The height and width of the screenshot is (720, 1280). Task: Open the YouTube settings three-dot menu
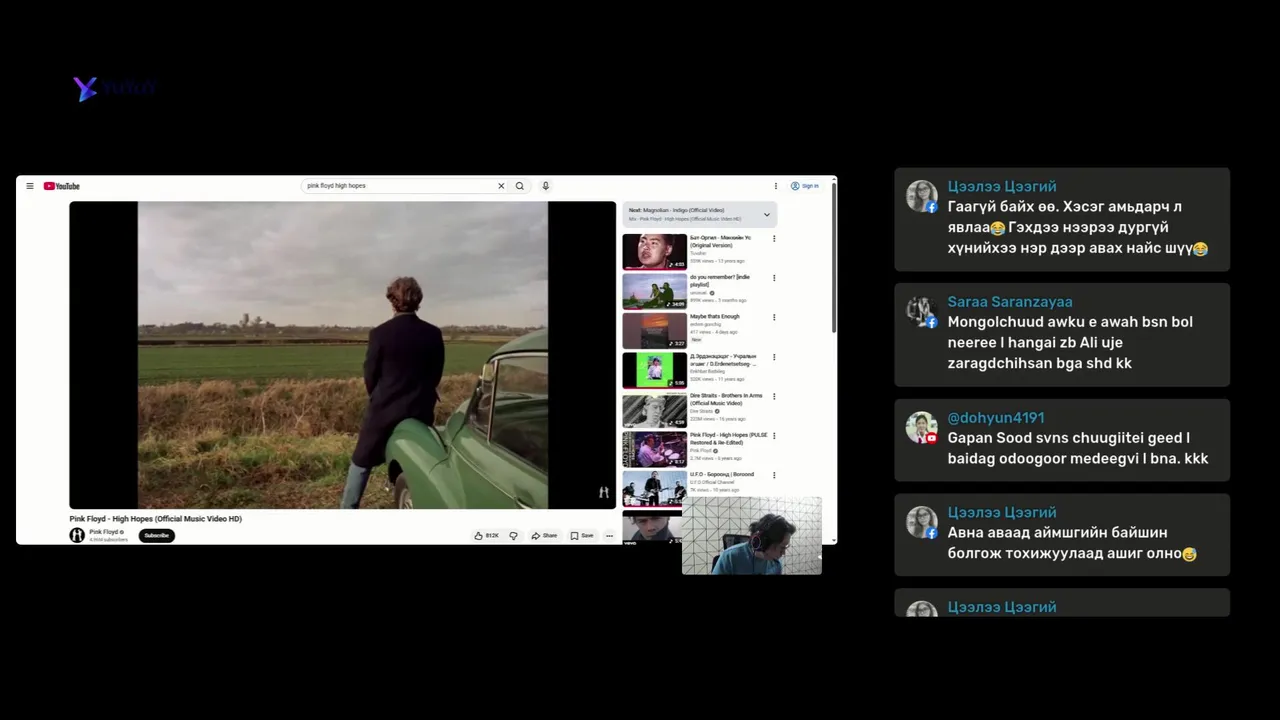(x=775, y=186)
